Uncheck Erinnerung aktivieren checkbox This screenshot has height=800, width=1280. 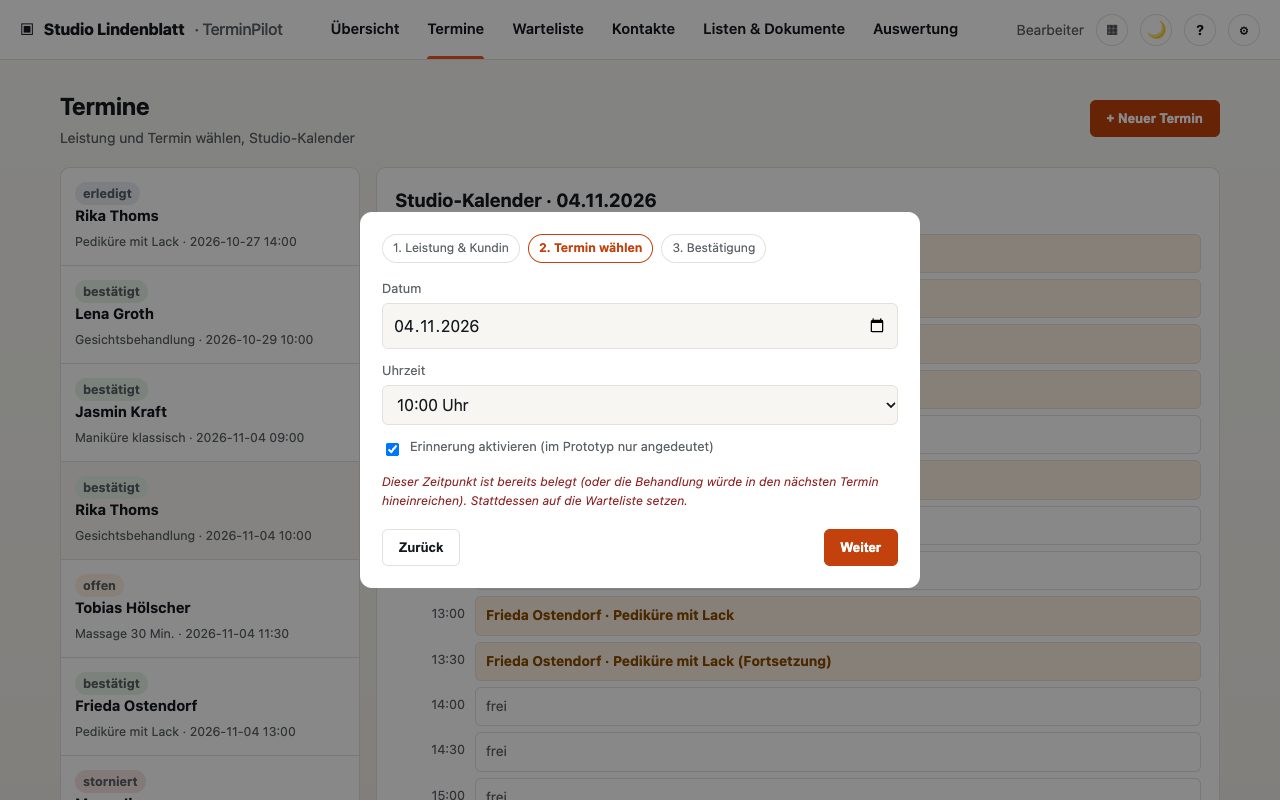pyautogui.click(x=392, y=449)
